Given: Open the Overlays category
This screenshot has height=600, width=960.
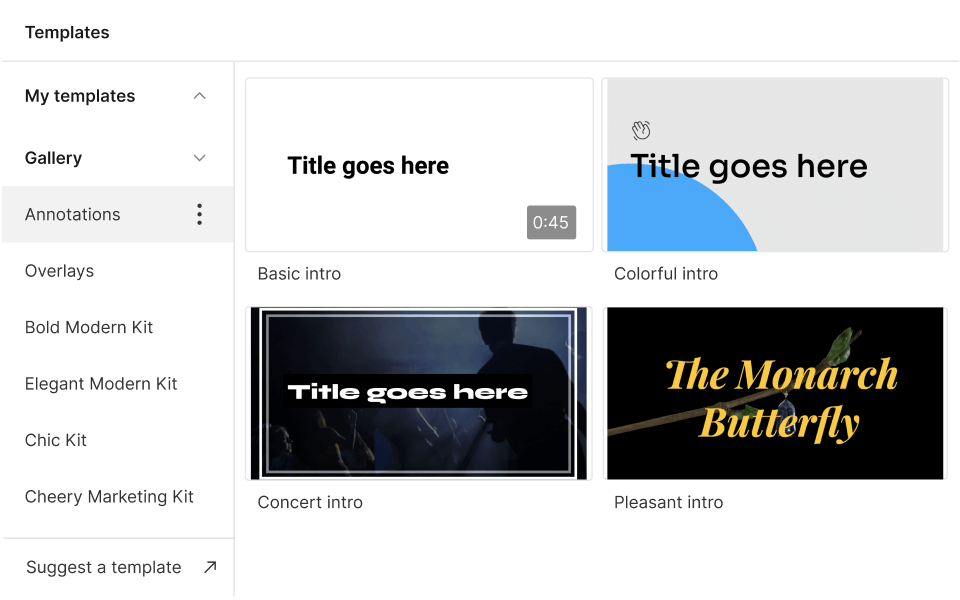Looking at the screenshot, I should (x=61, y=270).
